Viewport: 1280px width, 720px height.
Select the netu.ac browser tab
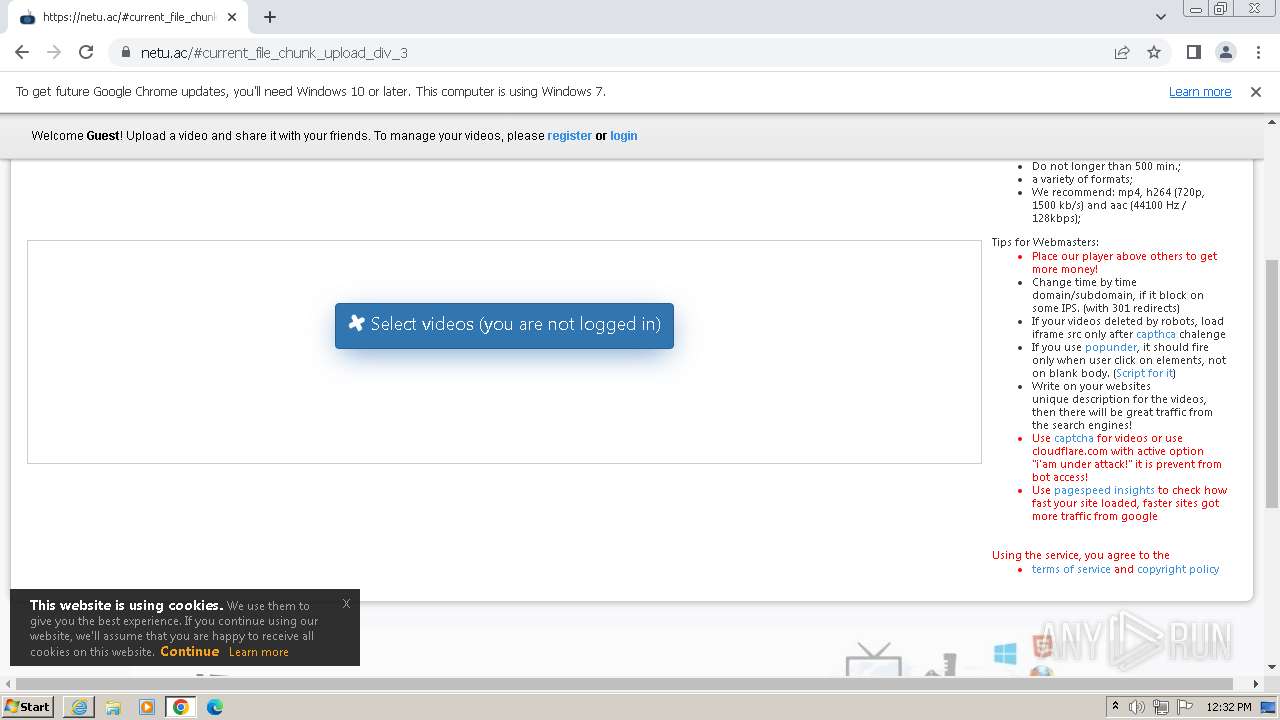128,17
